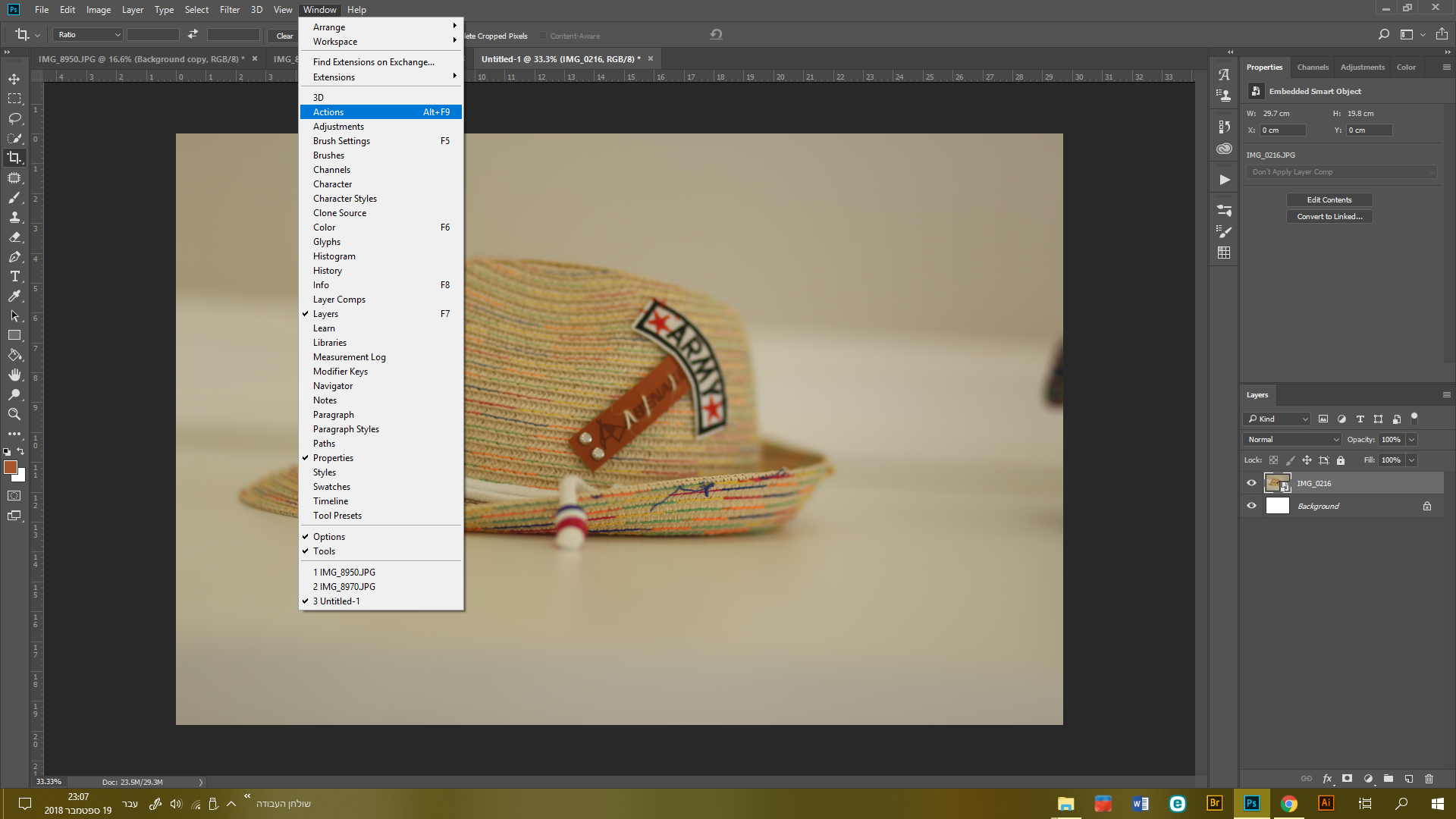The width and height of the screenshot is (1456, 819).
Task: Delete layer using trash icon
Action: [1429, 779]
